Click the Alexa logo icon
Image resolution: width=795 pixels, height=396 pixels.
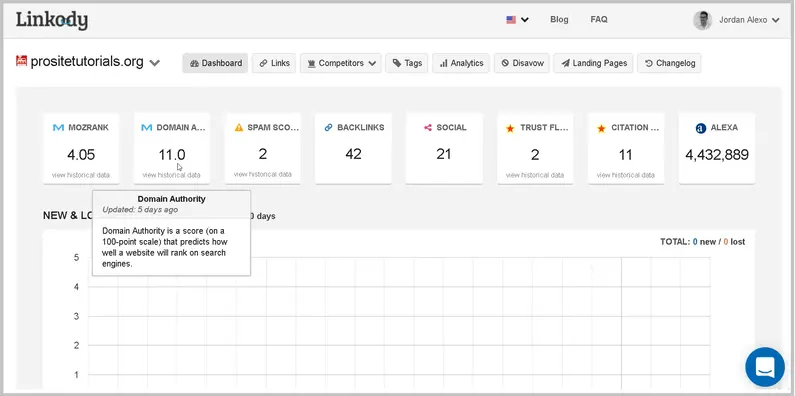(x=701, y=128)
